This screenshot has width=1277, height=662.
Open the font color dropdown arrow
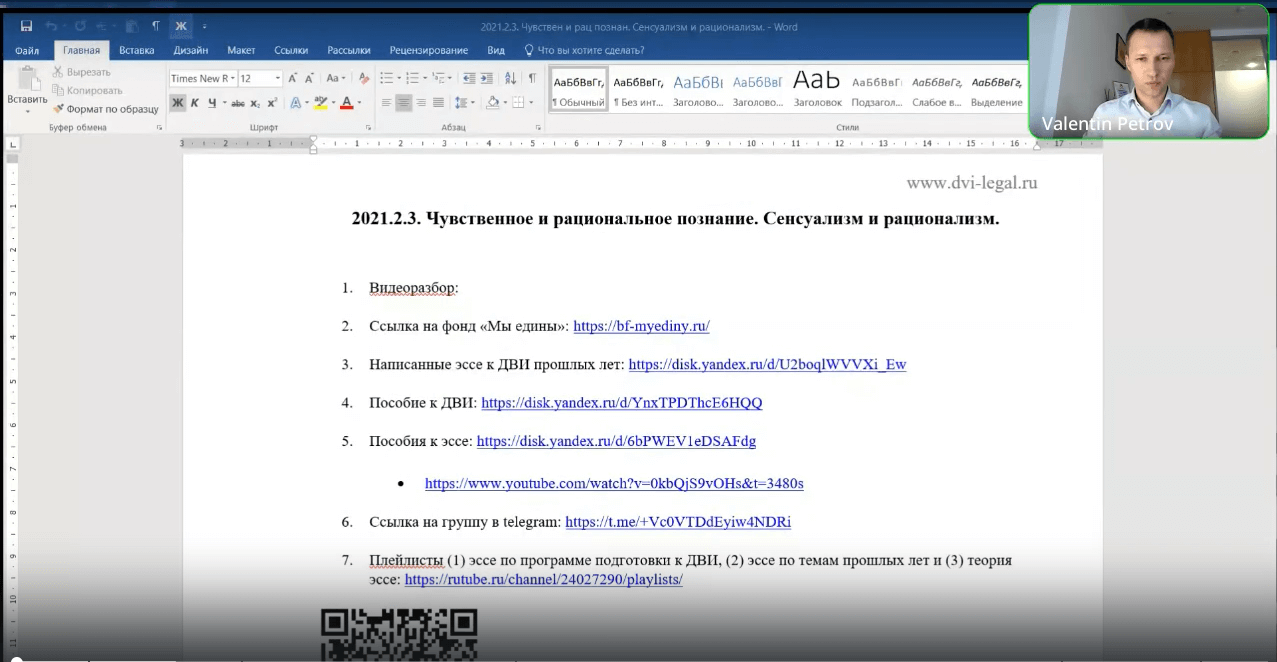click(x=360, y=103)
